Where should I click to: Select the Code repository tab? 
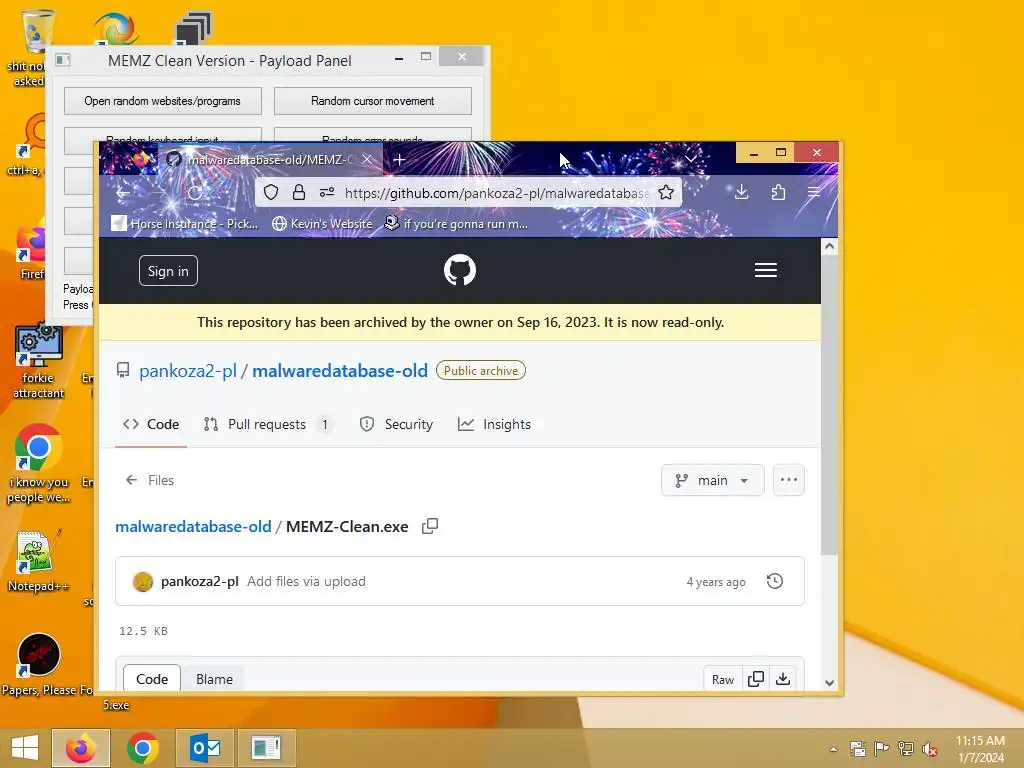point(151,424)
